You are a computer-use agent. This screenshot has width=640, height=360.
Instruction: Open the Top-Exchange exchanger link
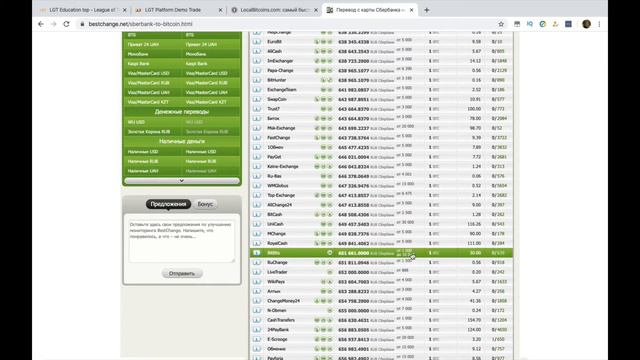[x=281, y=196]
